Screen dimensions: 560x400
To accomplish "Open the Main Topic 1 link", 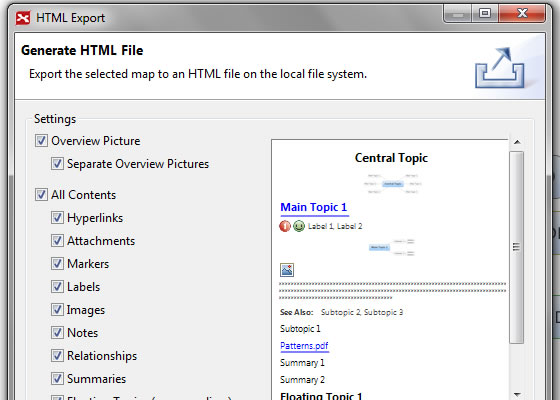I will pyautogui.click(x=314, y=208).
